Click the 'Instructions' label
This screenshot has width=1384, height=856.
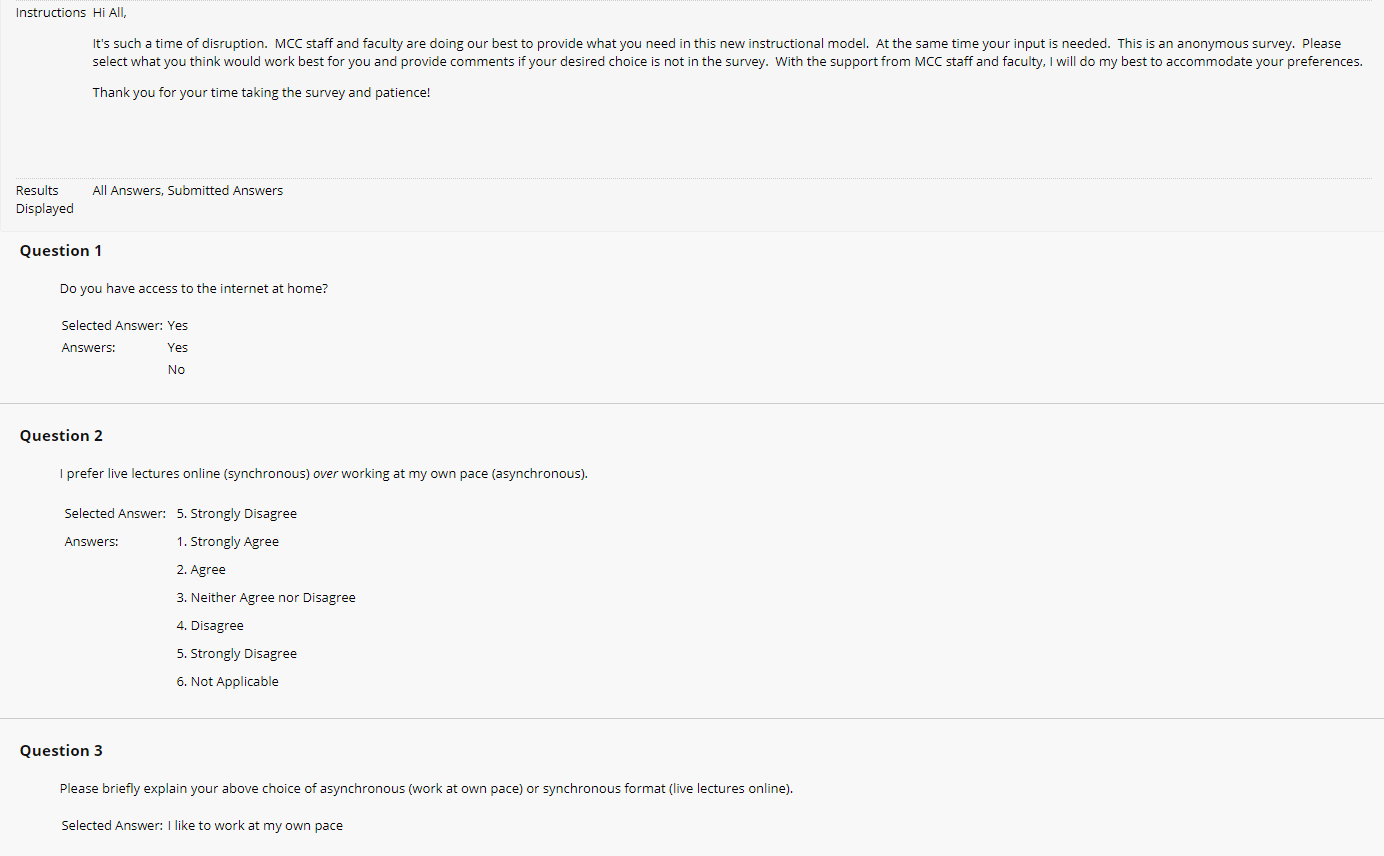coord(51,13)
